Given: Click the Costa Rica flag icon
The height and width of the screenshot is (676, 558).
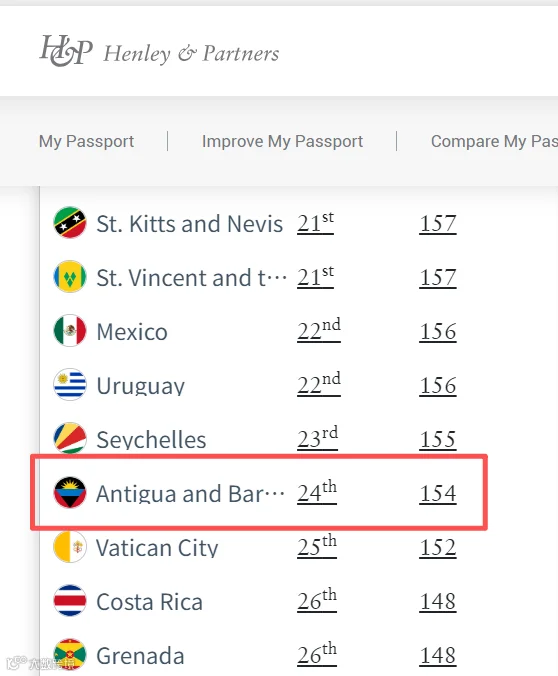Looking at the screenshot, I should [x=70, y=601].
